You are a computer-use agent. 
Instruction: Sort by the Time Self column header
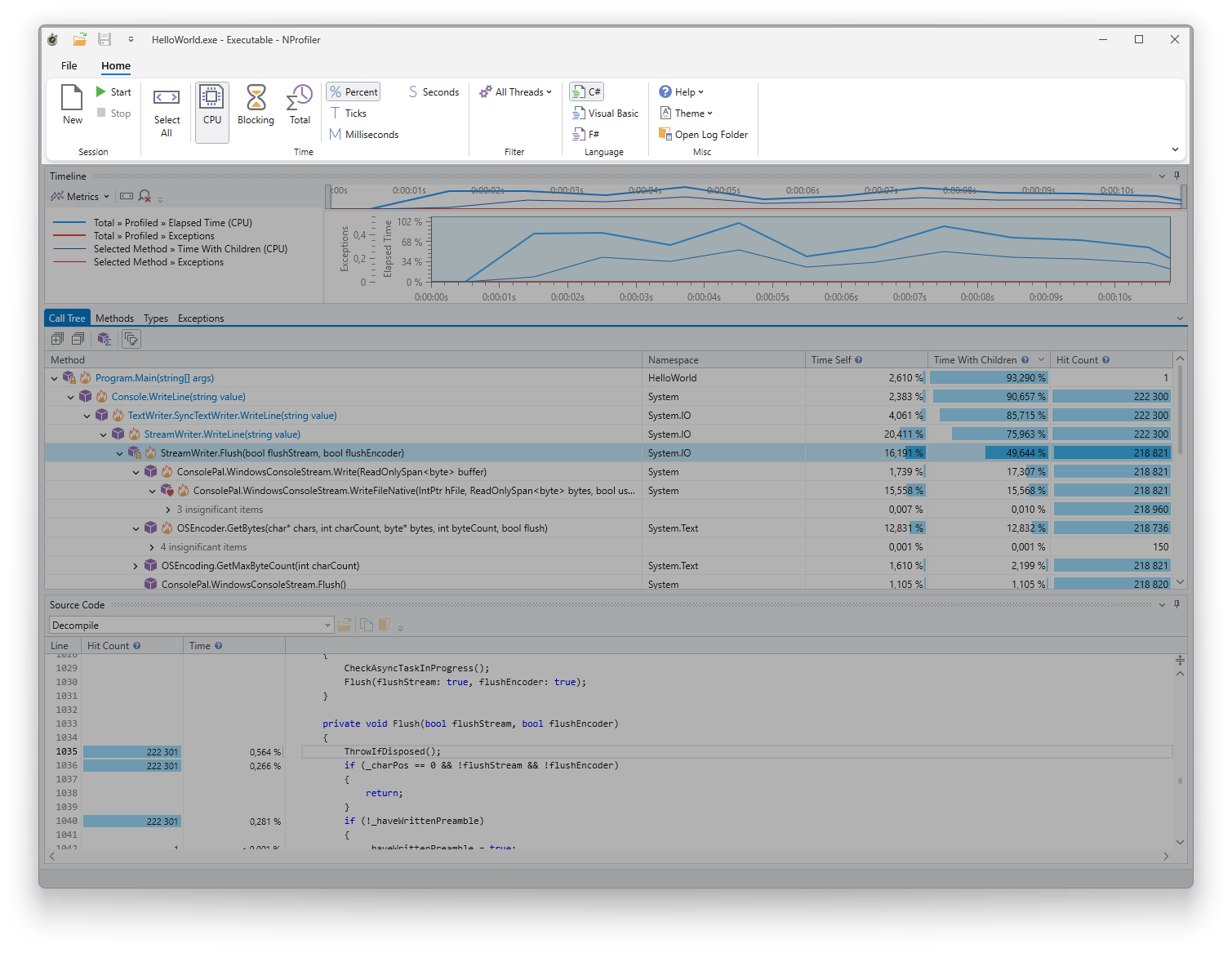click(831, 360)
